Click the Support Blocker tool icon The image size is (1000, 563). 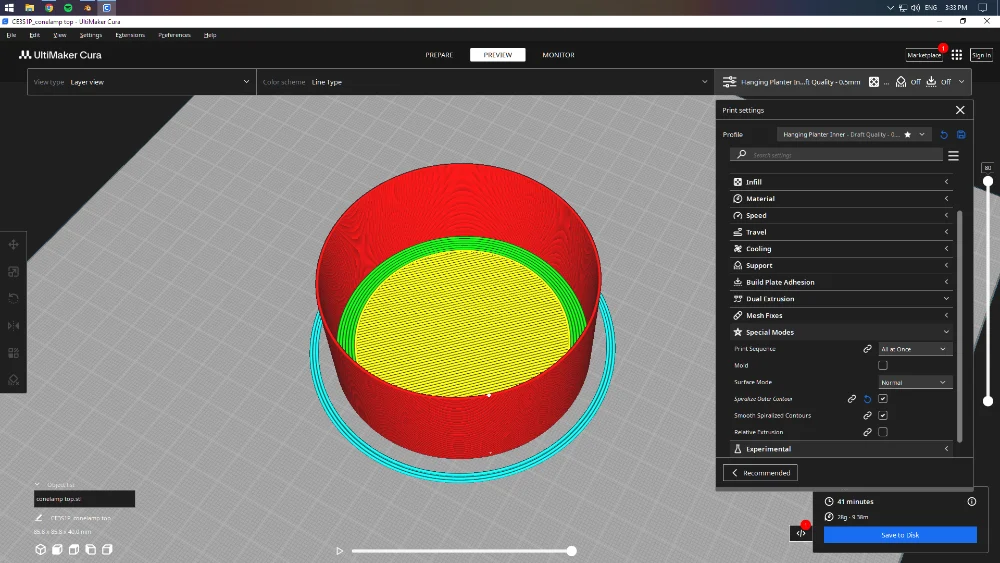coord(13,380)
